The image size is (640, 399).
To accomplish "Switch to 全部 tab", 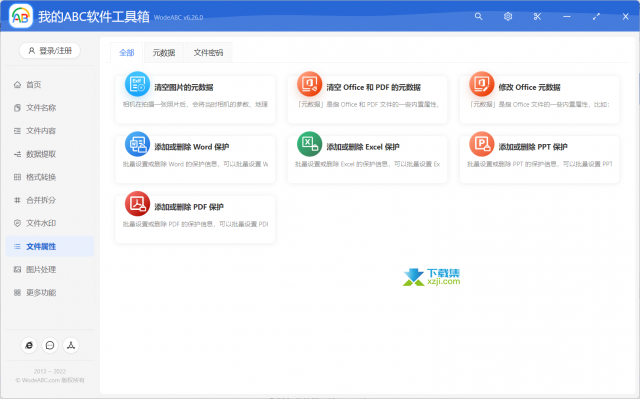I will (127, 53).
